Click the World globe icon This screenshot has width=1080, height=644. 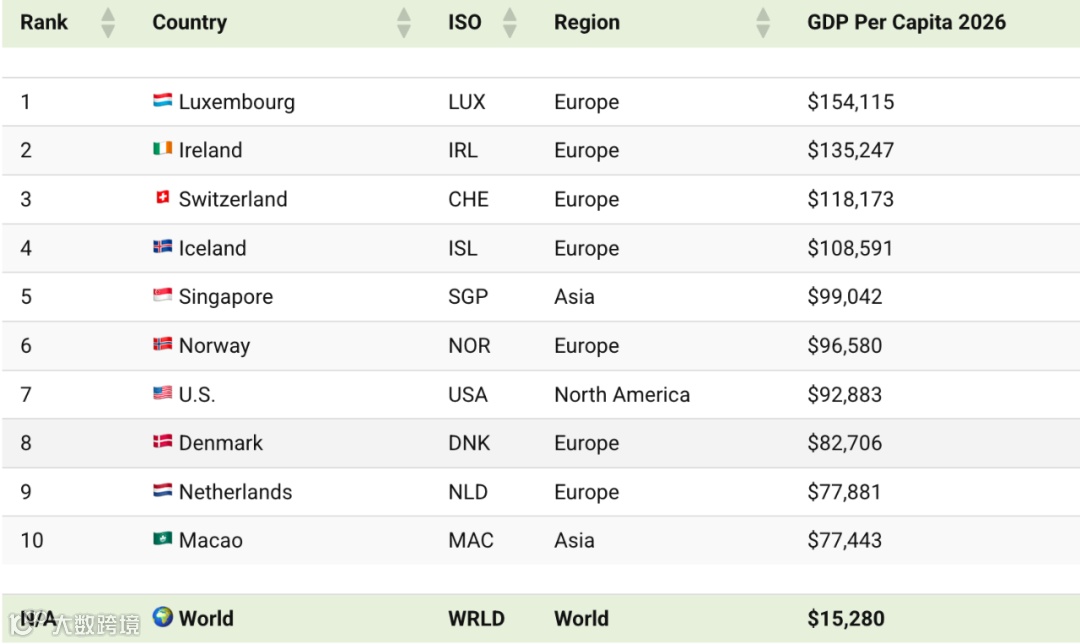[163, 616]
